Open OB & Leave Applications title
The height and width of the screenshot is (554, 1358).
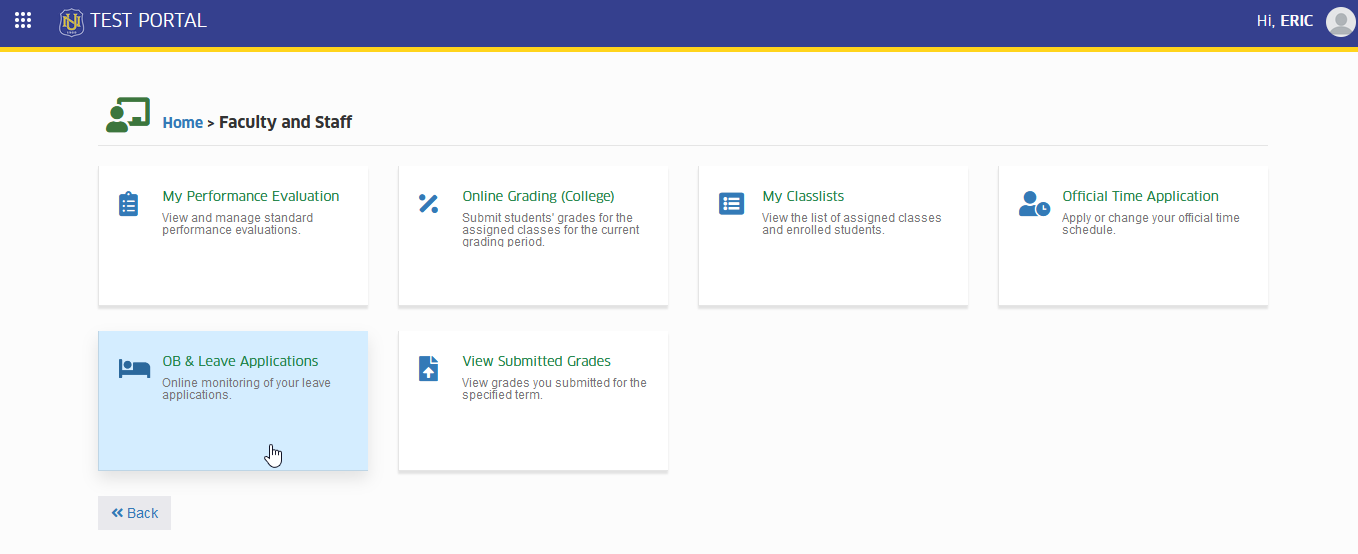pos(240,361)
